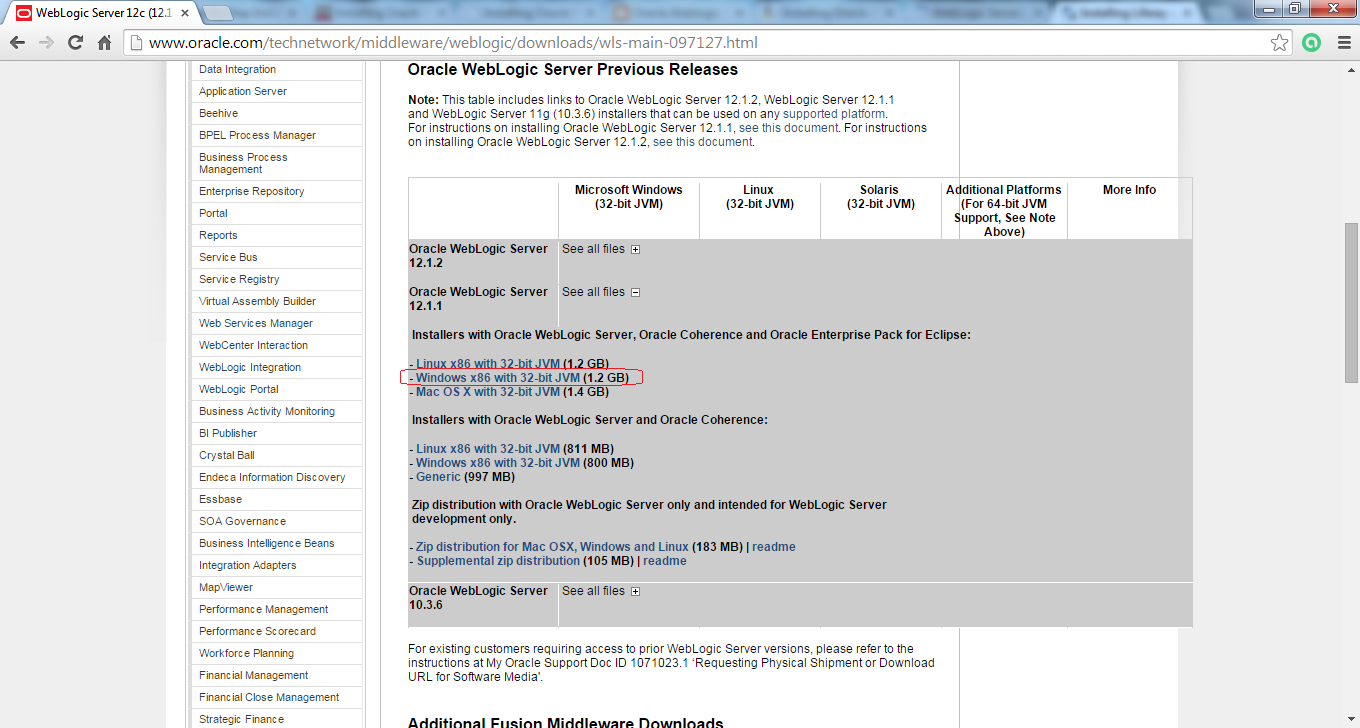The image size is (1360, 728).
Task: Reload the current page
Action: click(74, 42)
